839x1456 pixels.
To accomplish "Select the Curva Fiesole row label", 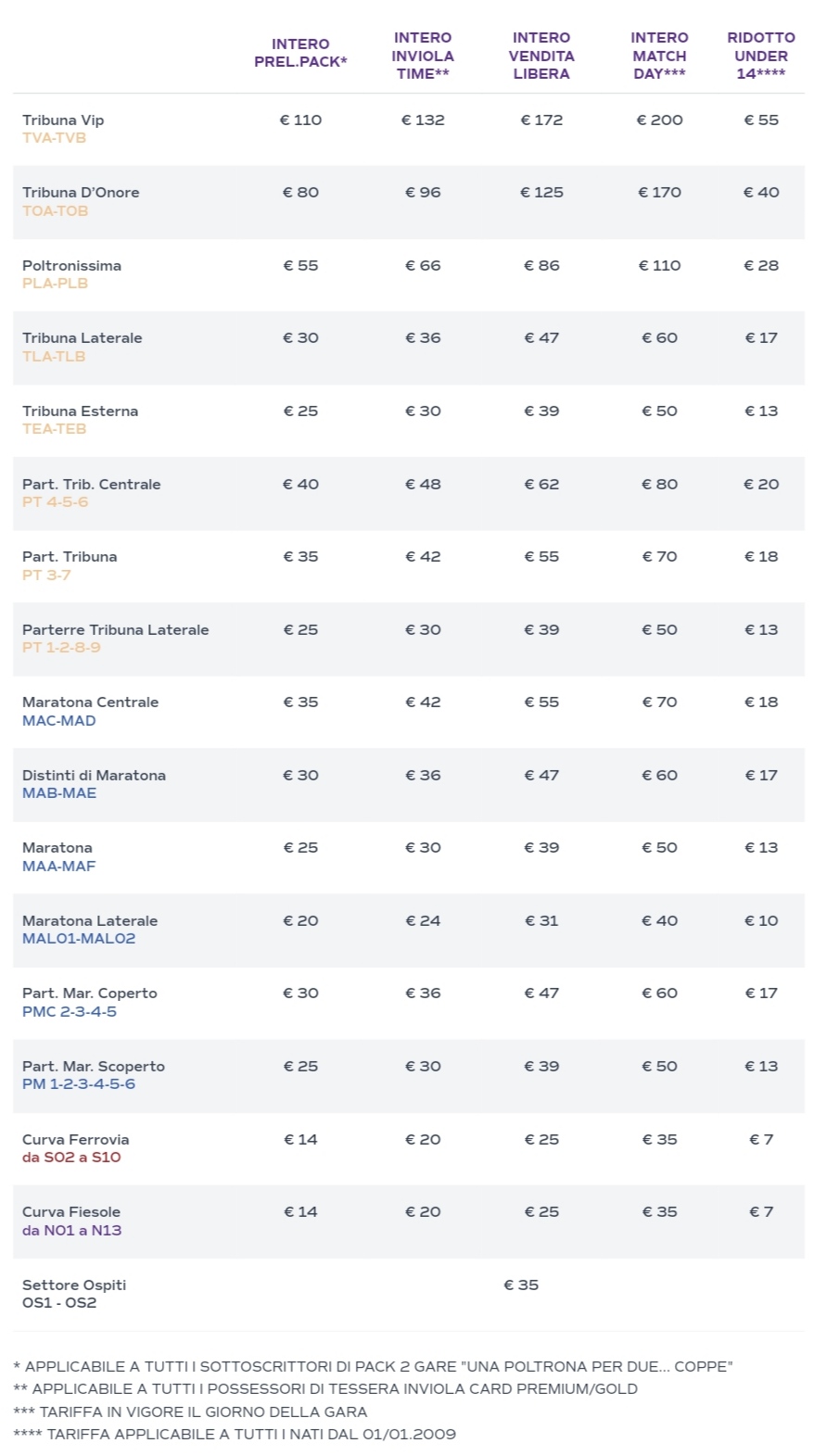I will (71, 1212).
